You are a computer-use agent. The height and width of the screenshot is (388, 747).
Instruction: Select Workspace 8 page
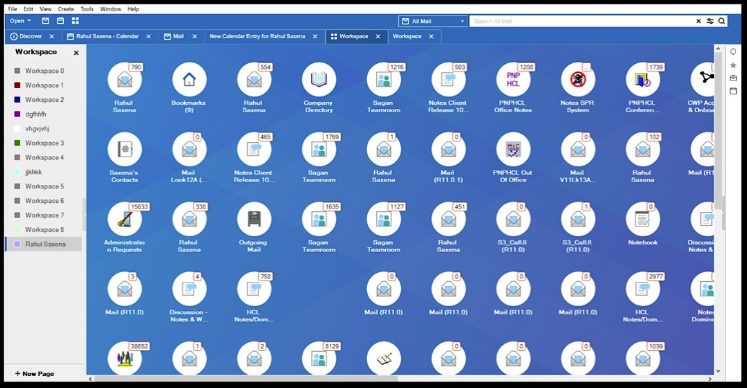(44, 230)
